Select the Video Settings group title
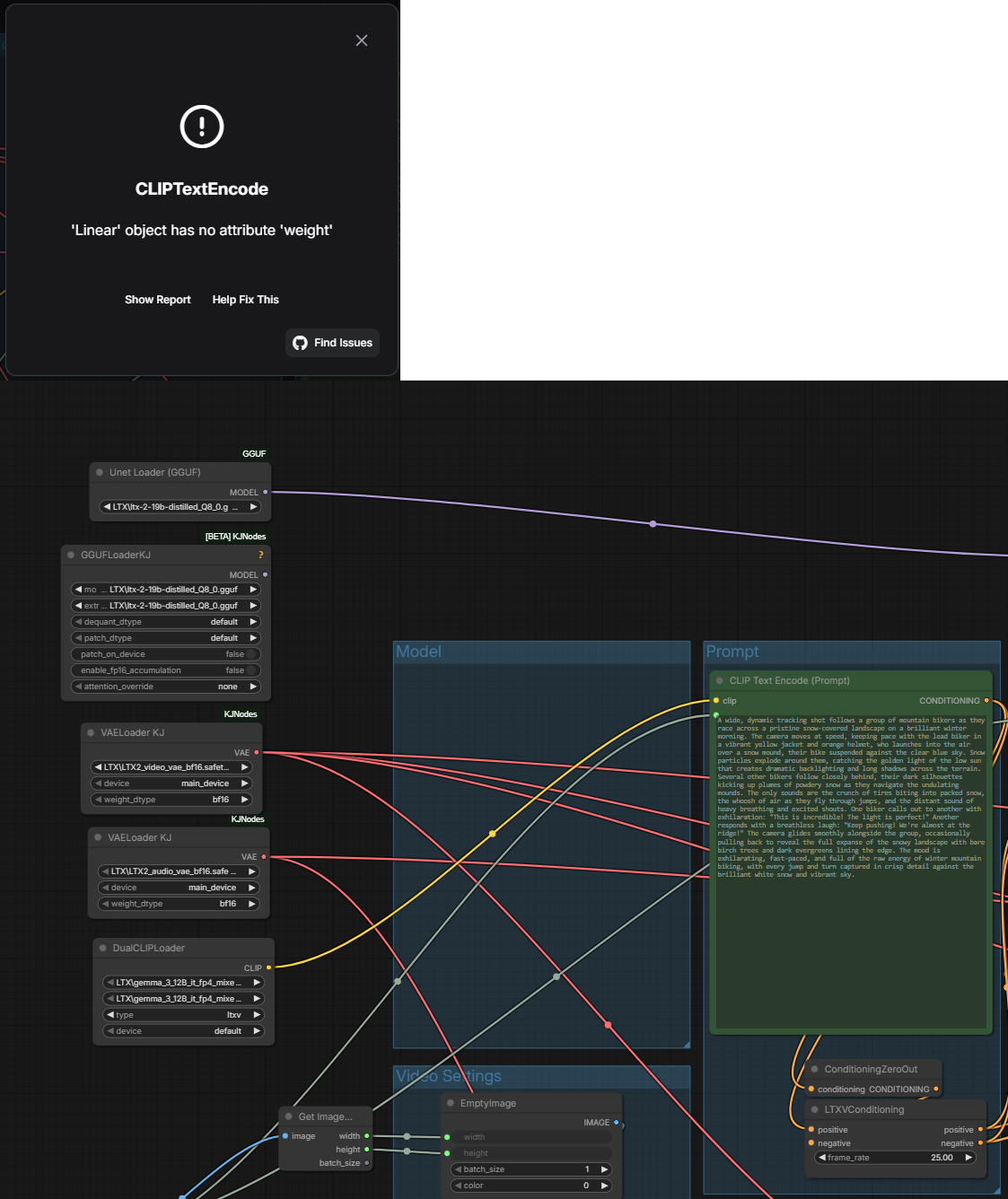 (x=449, y=1076)
